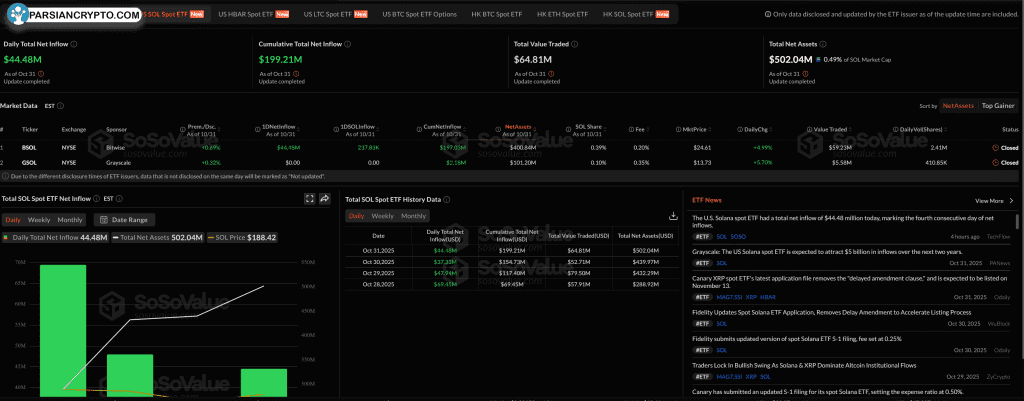Screen dimensions: 1024x401
Task: Open the US LTC Spot ETF tab
Action: (336, 14)
